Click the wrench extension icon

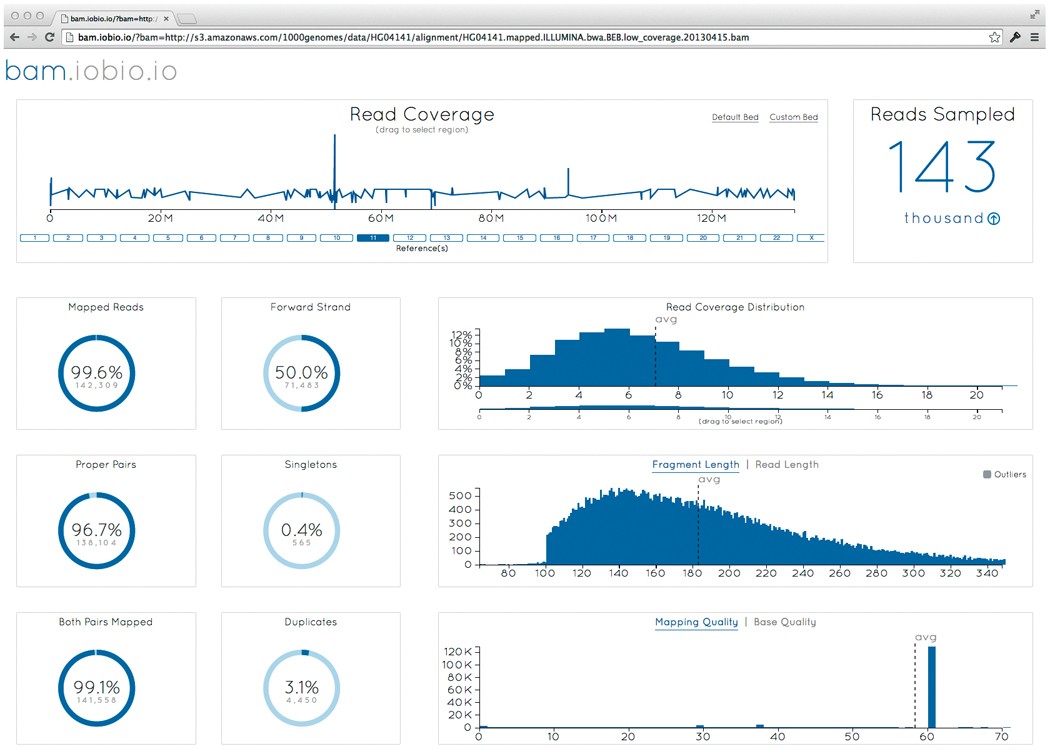(1015, 37)
